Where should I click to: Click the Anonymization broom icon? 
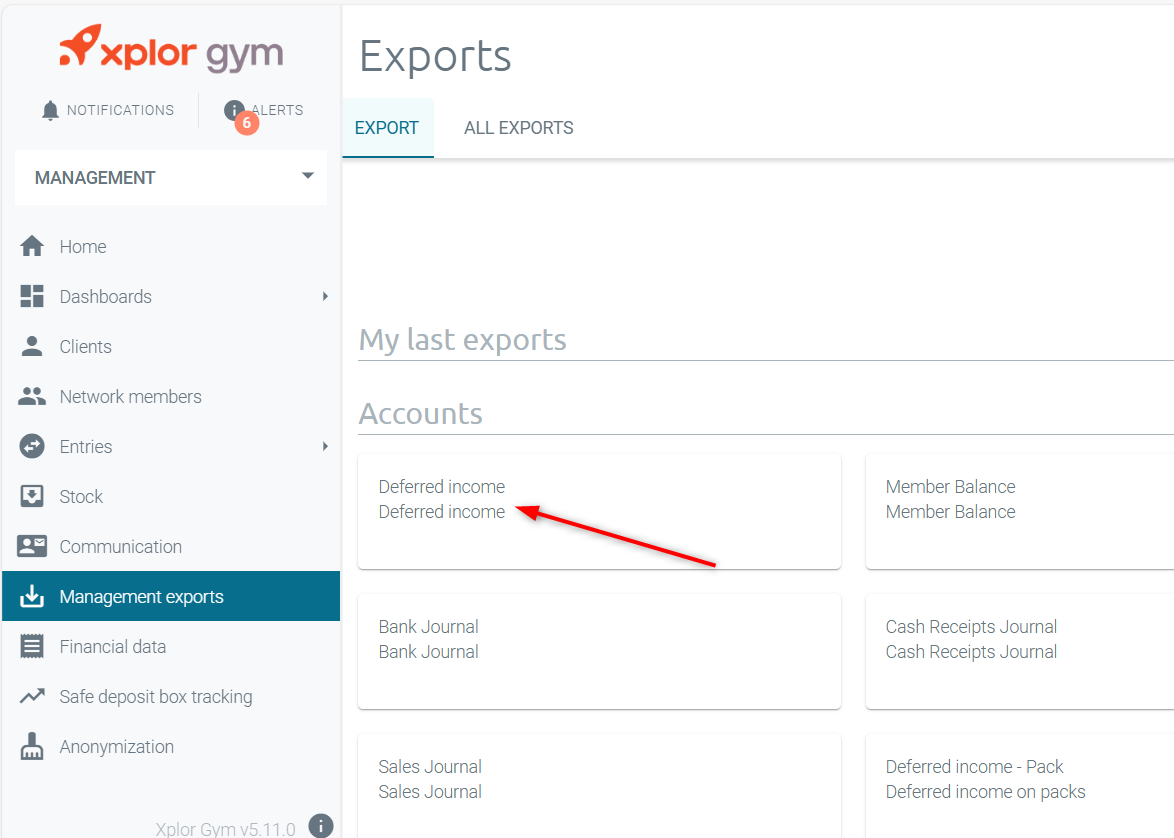click(31, 746)
